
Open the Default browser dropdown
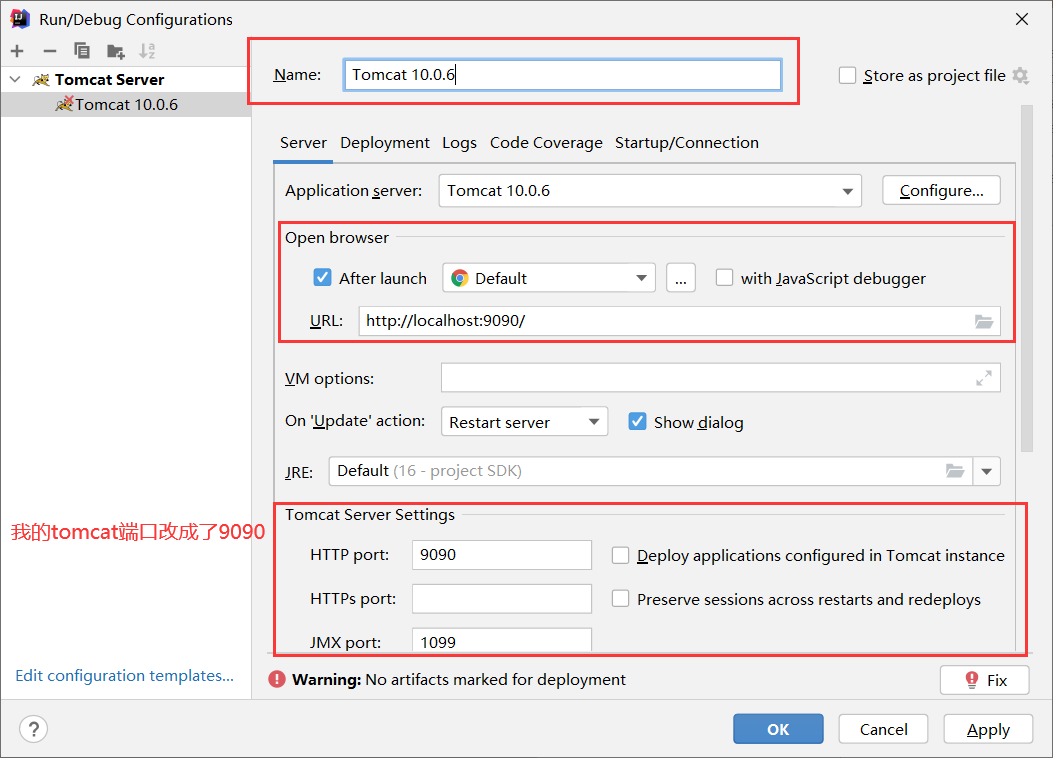(x=549, y=277)
